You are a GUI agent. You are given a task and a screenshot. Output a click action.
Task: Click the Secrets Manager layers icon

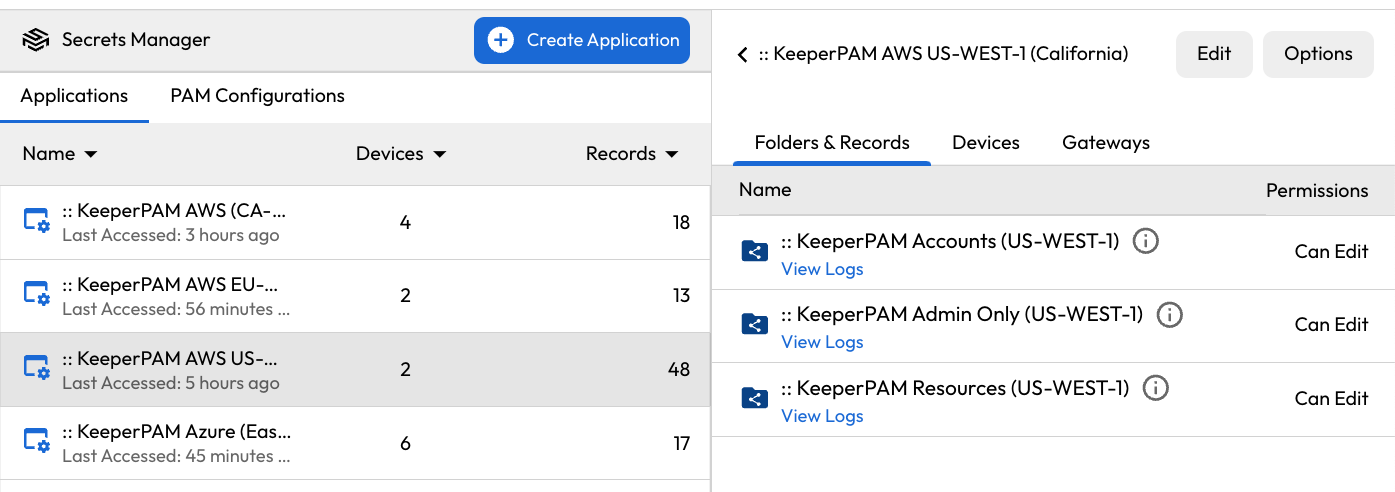click(x=36, y=40)
